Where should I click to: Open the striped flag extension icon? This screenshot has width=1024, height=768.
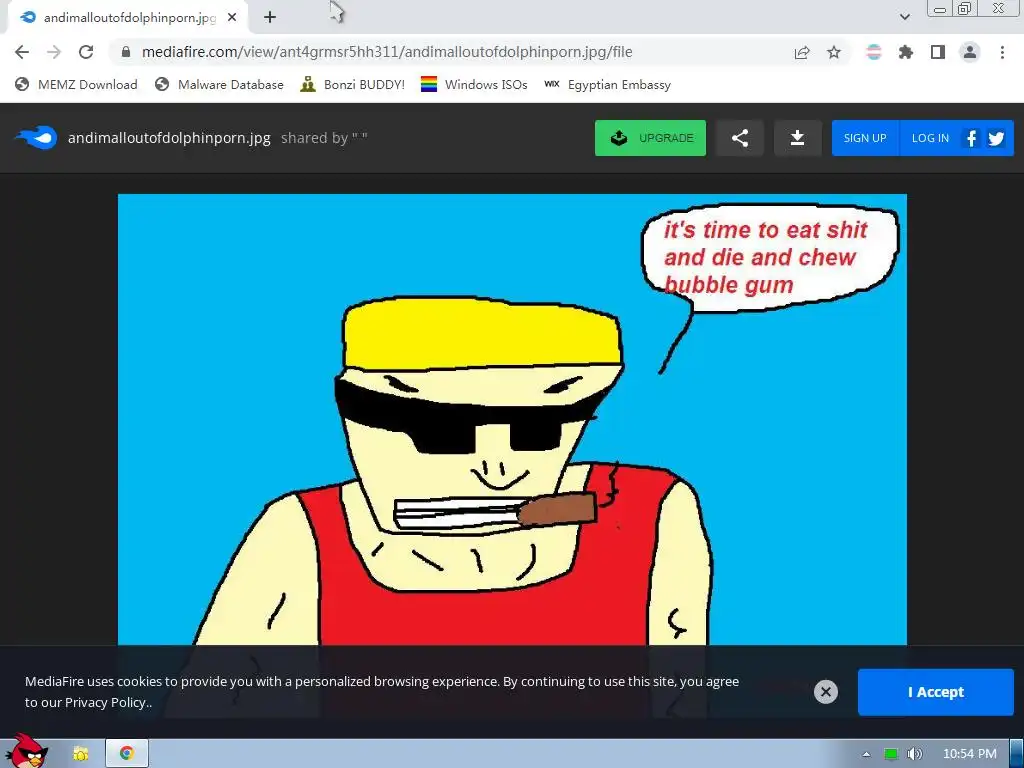pyautogui.click(x=874, y=52)
